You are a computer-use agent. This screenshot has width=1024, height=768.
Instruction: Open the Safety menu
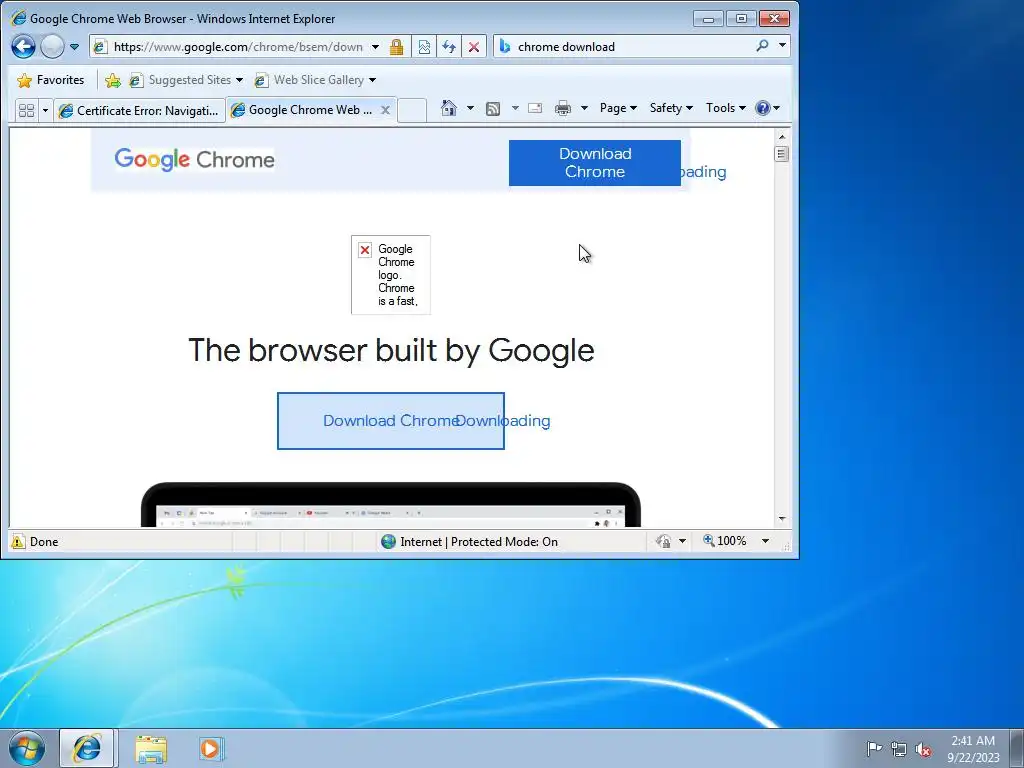coord(671,108)
